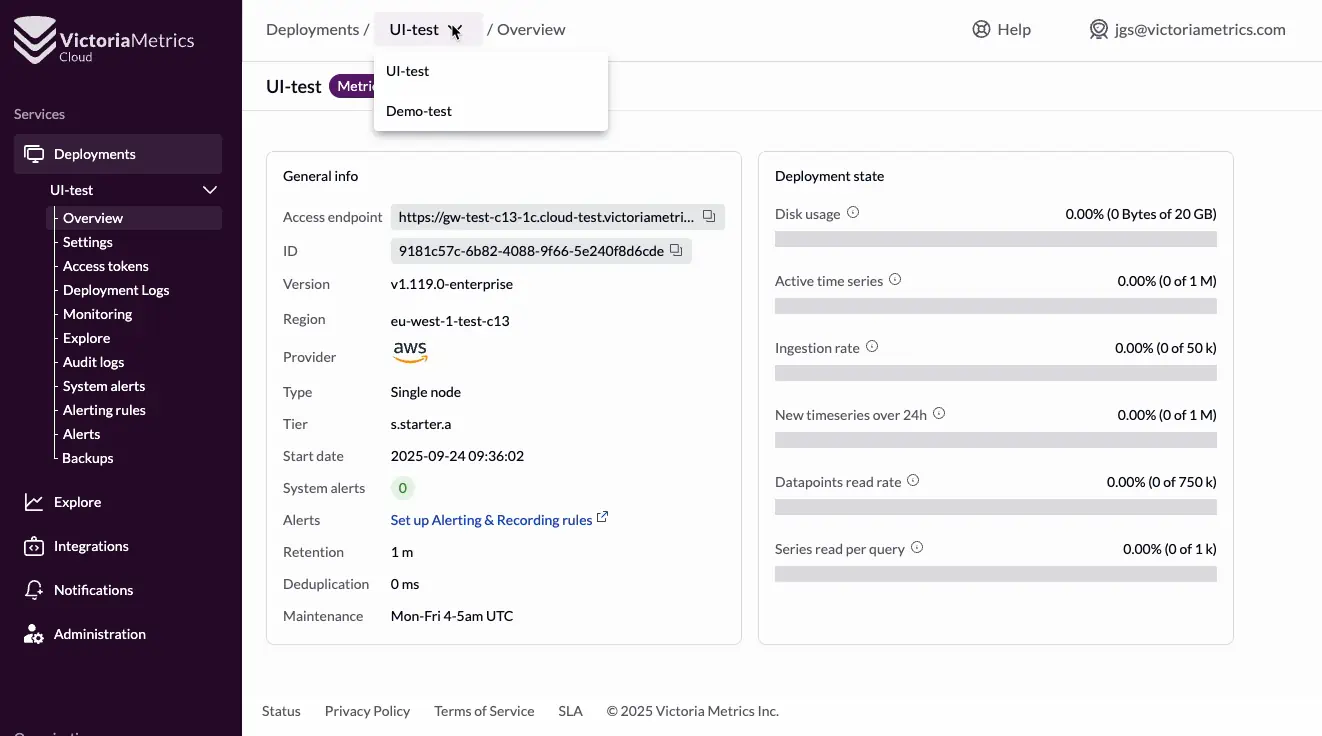Open the user account menu
Screen dimensions: 1322x736
tap(1187, 30)
